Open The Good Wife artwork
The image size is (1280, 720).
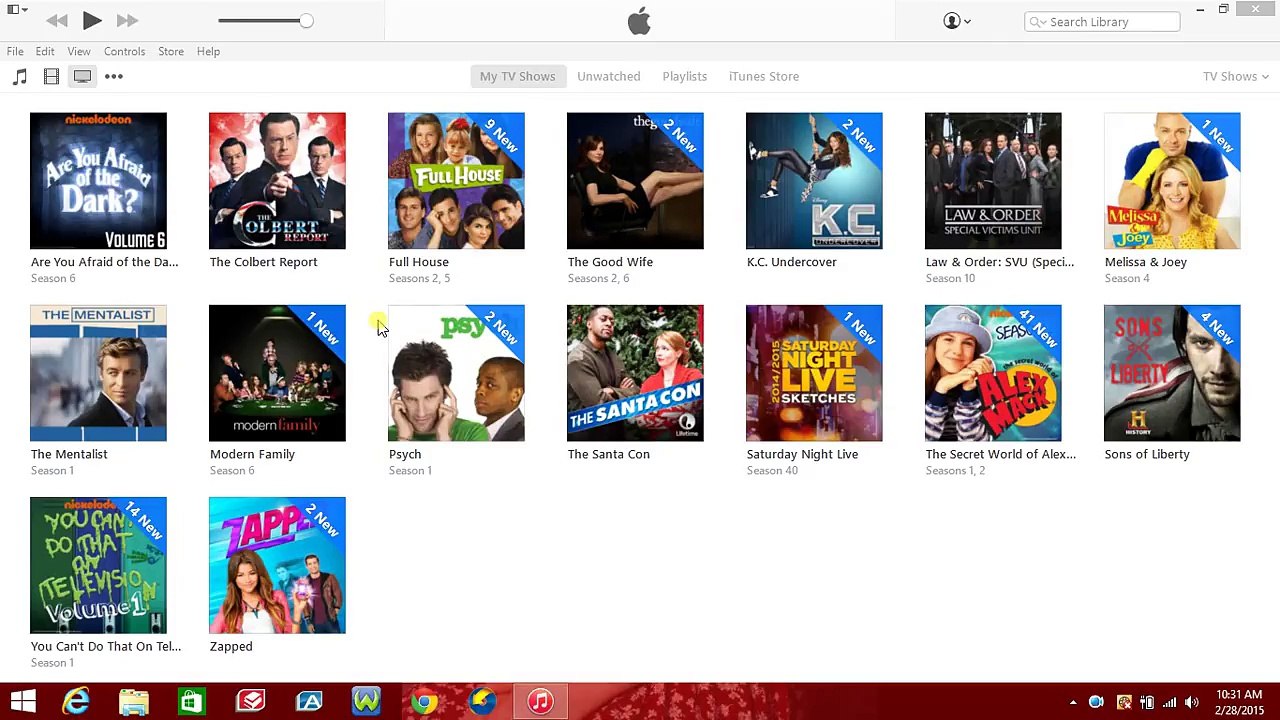click(x=635, y=181)
